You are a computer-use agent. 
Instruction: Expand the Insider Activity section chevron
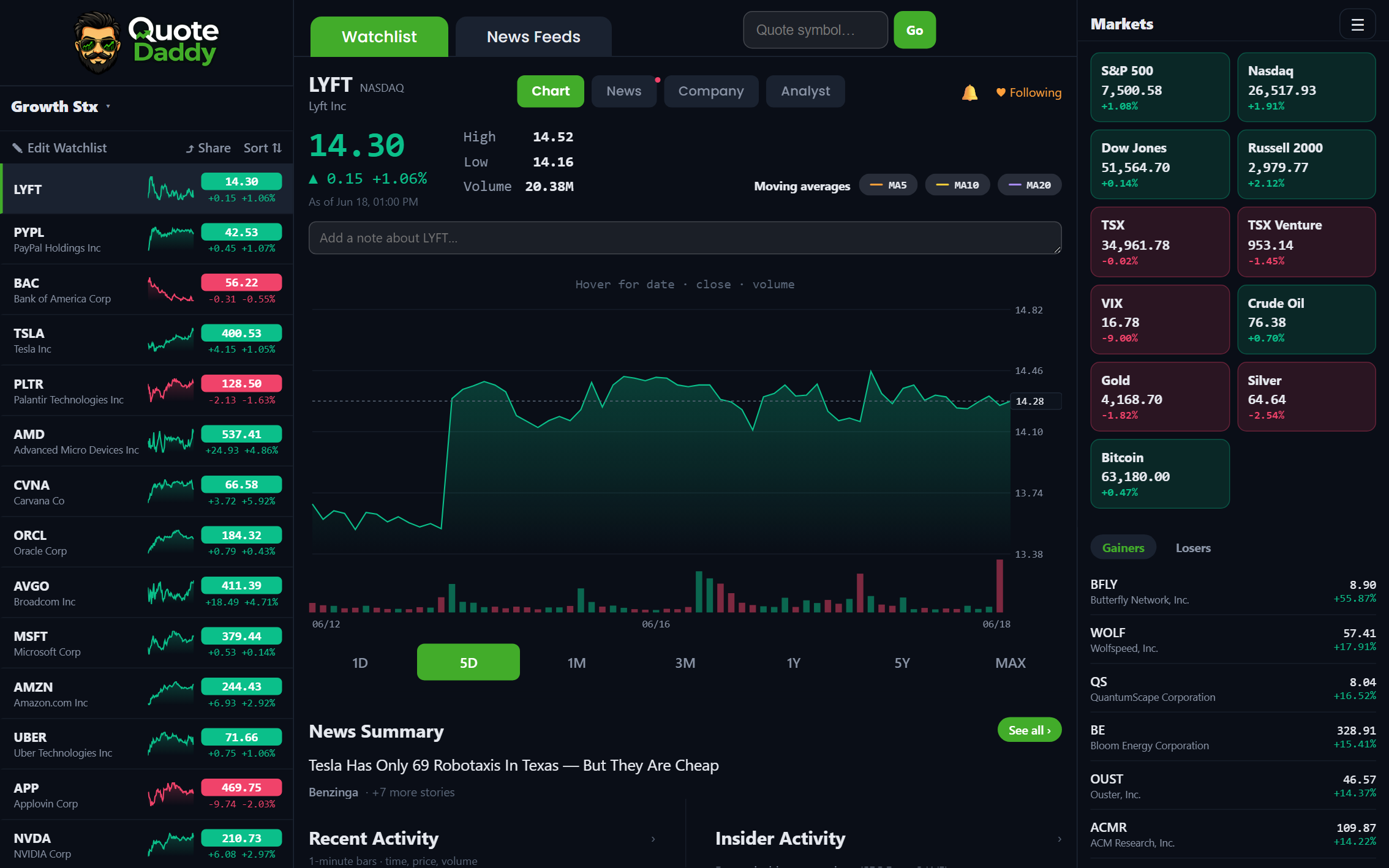[1060, 839]
